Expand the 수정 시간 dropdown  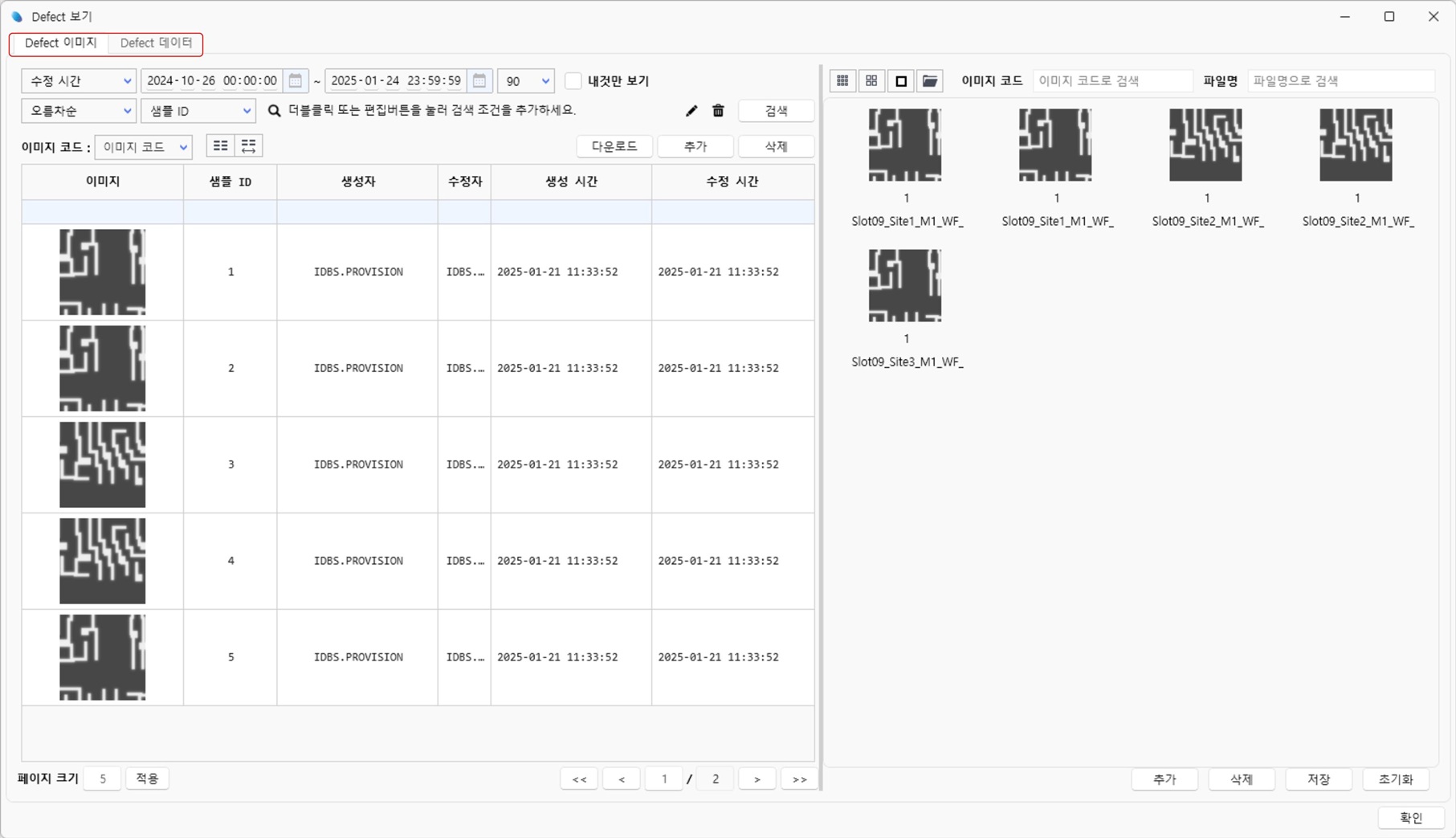pyautogui.click(x=79, y=81)
